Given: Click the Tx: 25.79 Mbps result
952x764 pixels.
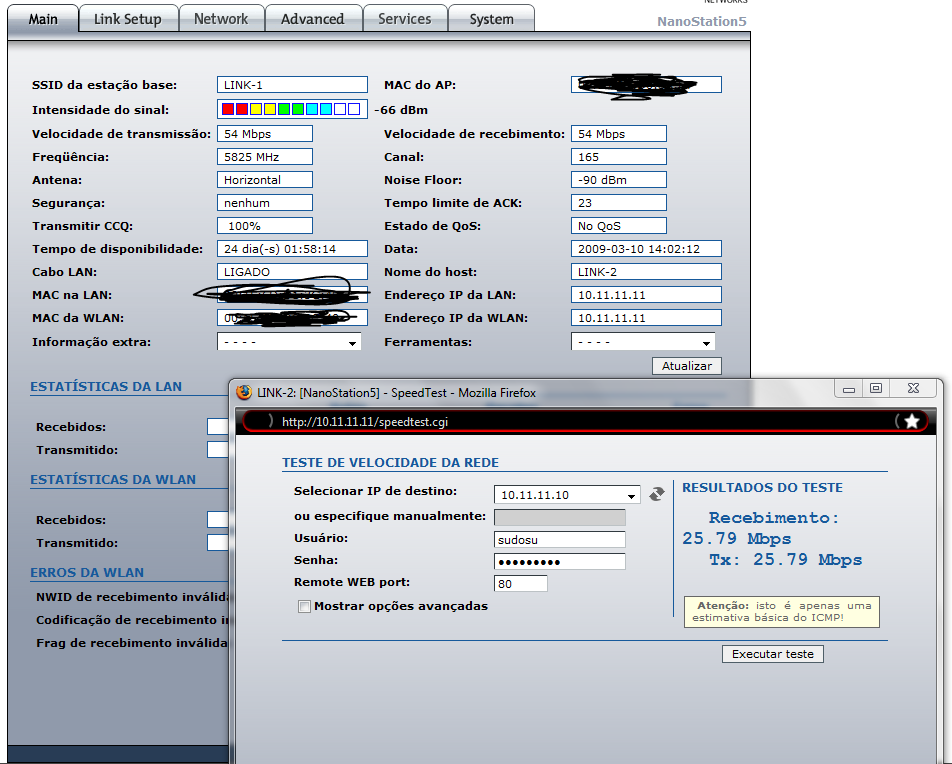Looking at the screenshot, I should [786, 559].
